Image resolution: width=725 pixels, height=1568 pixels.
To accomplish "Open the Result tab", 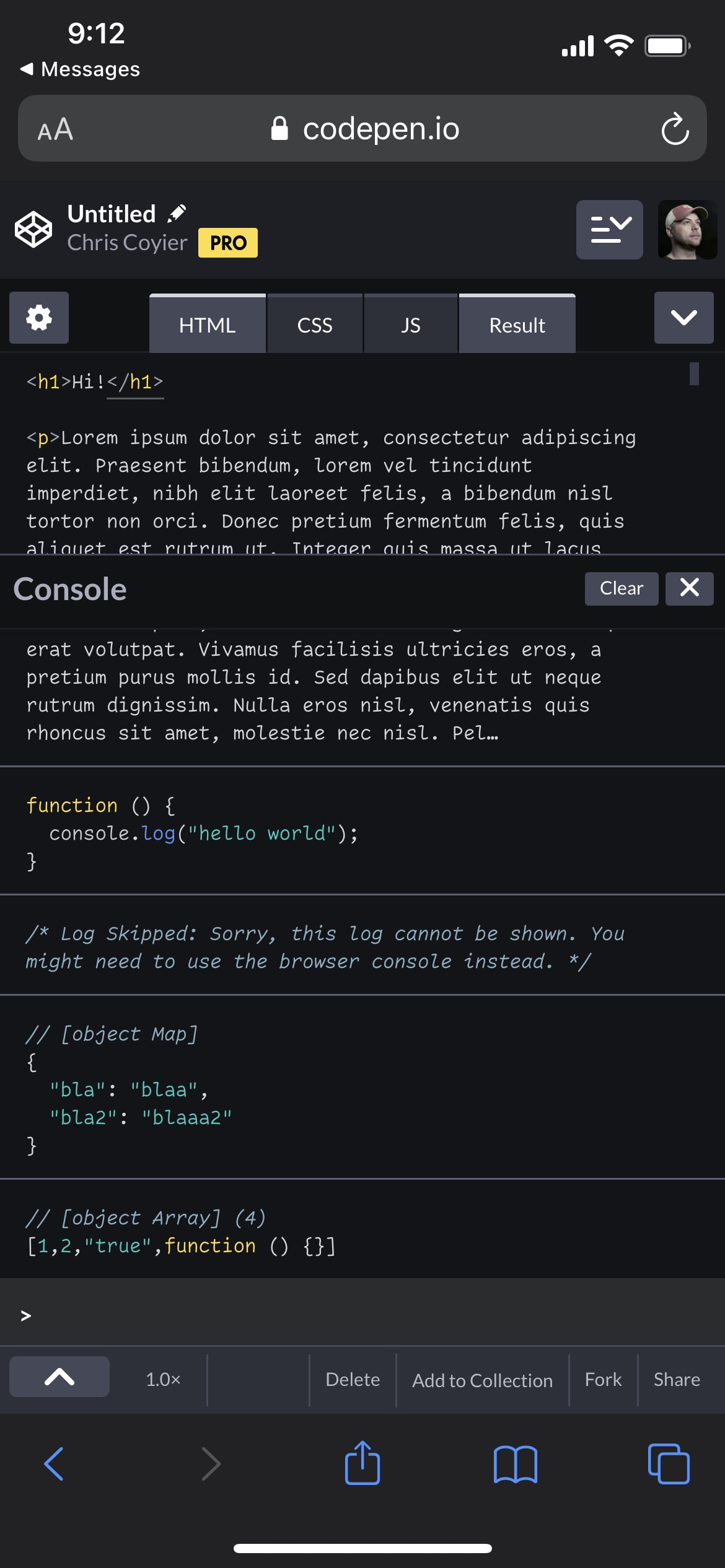I will [x=516, y=324].
